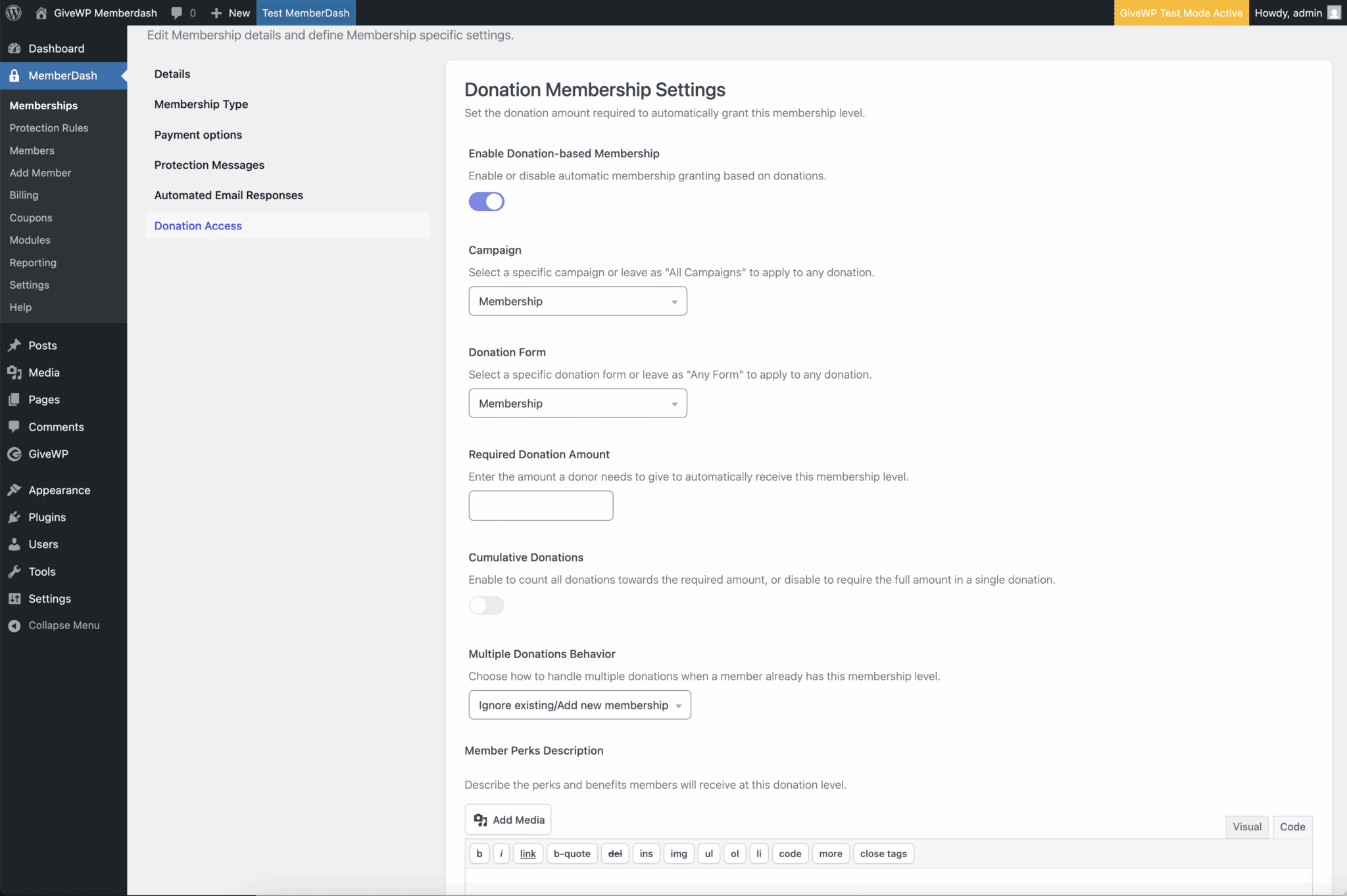Image resolution: width=1347 pixels, height=896 pixels.
Task: Go to Billing submenu
Action: click(24, 195)
